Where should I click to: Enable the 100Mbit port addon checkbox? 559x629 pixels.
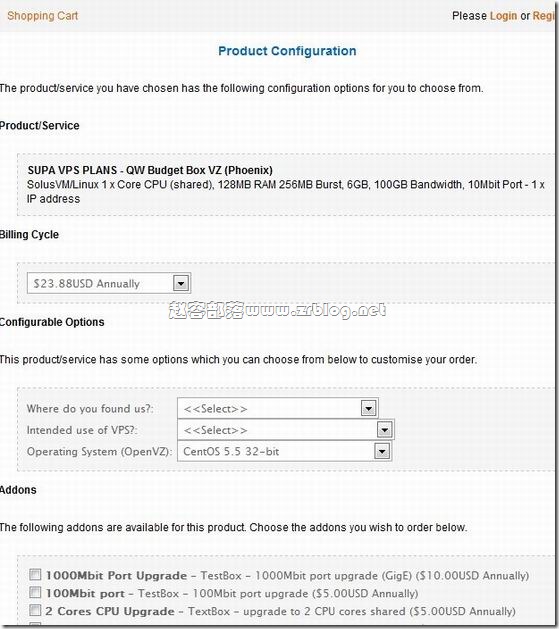(35, 592)
